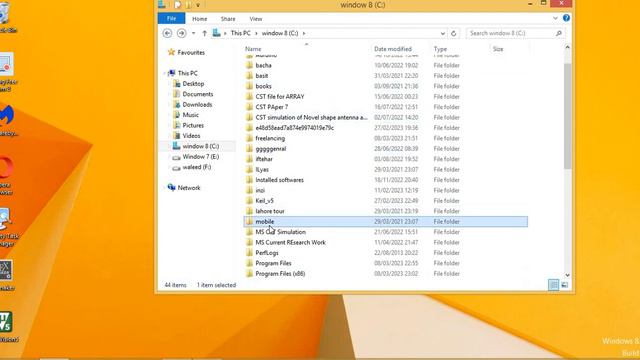Select Documents in the navigation tree
Viewport: 640px width, 360px height.
(x=198, y=94)
